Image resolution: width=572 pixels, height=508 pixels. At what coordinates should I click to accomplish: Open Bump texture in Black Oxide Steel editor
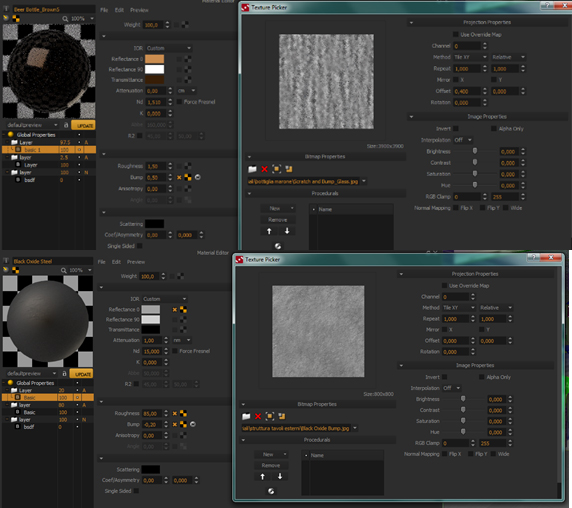183,424
